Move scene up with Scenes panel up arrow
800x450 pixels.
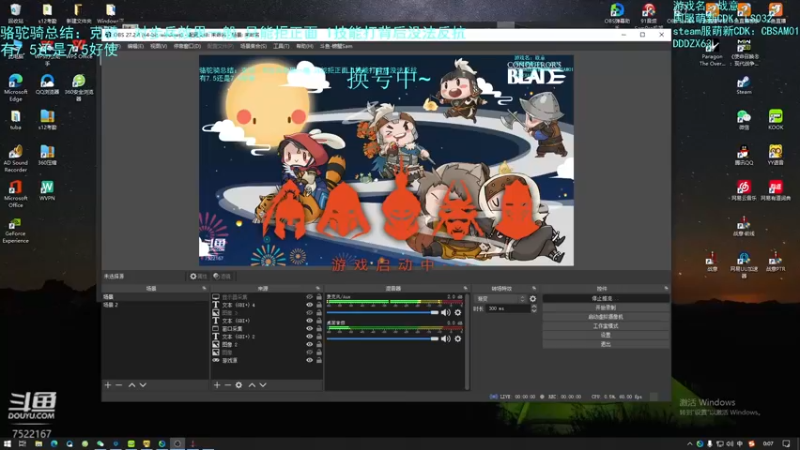point(132,385)
